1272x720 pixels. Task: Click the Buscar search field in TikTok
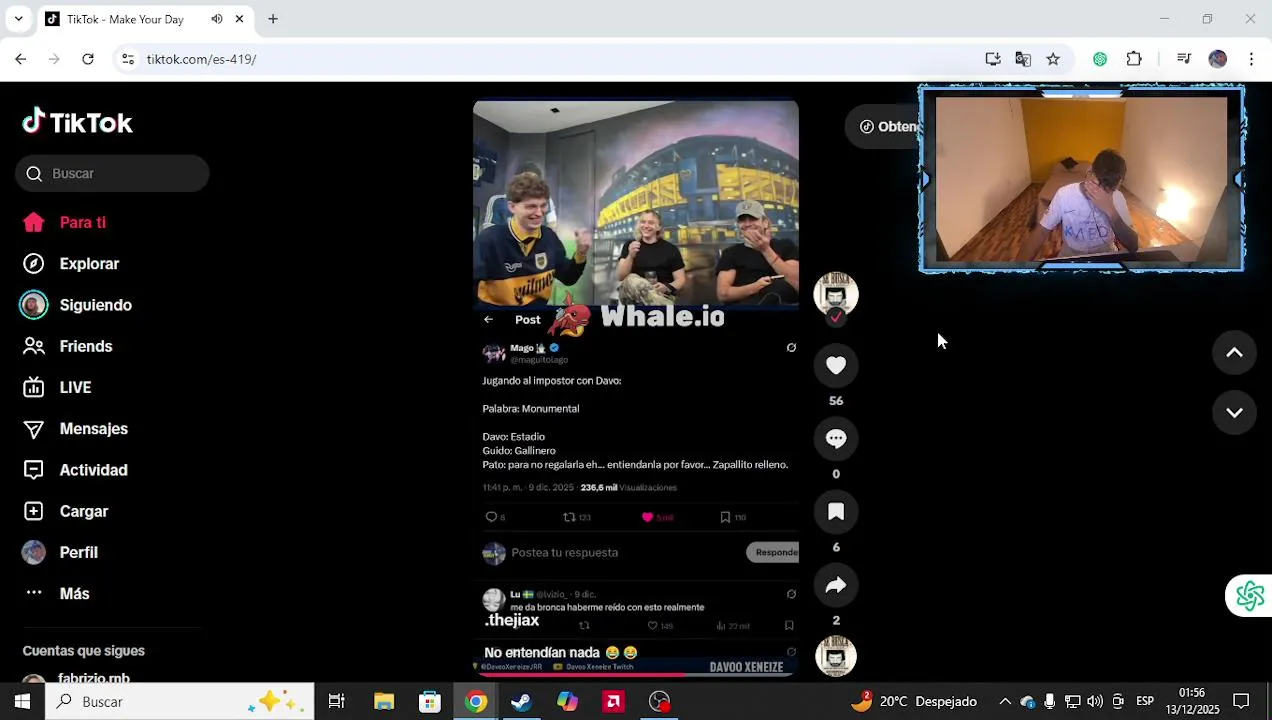coord(112,173)
